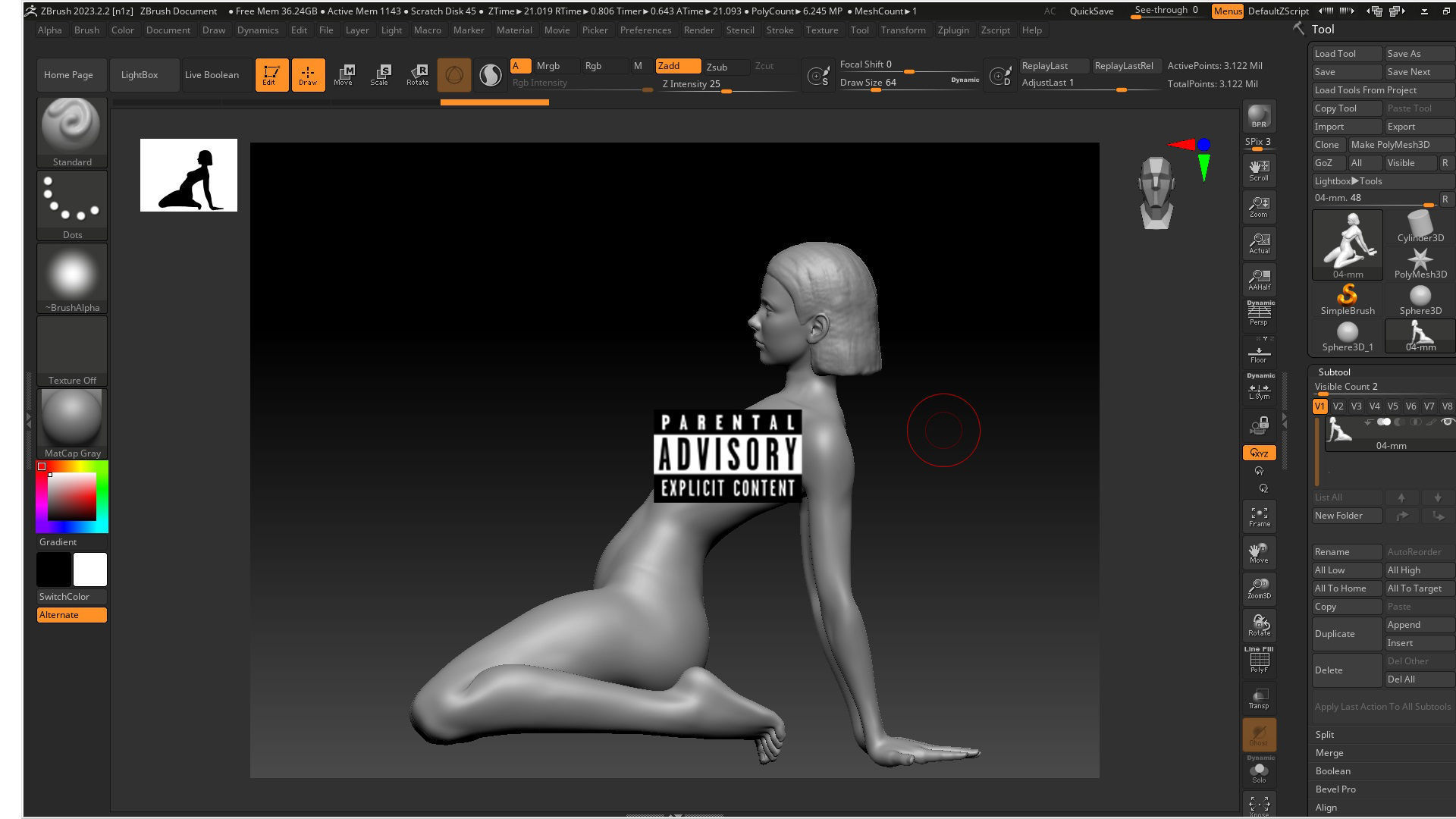This screenshot has height=819, width=1456.
Task: Open the Dots stroke picker
Action: [72, 205]
